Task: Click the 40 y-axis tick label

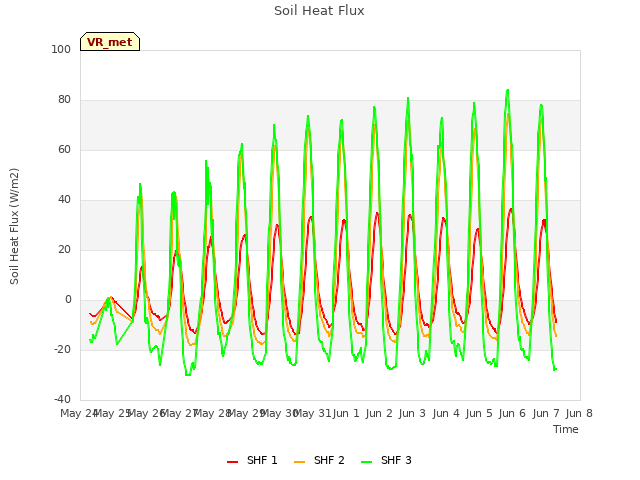Action: click(x=64, y=200)
